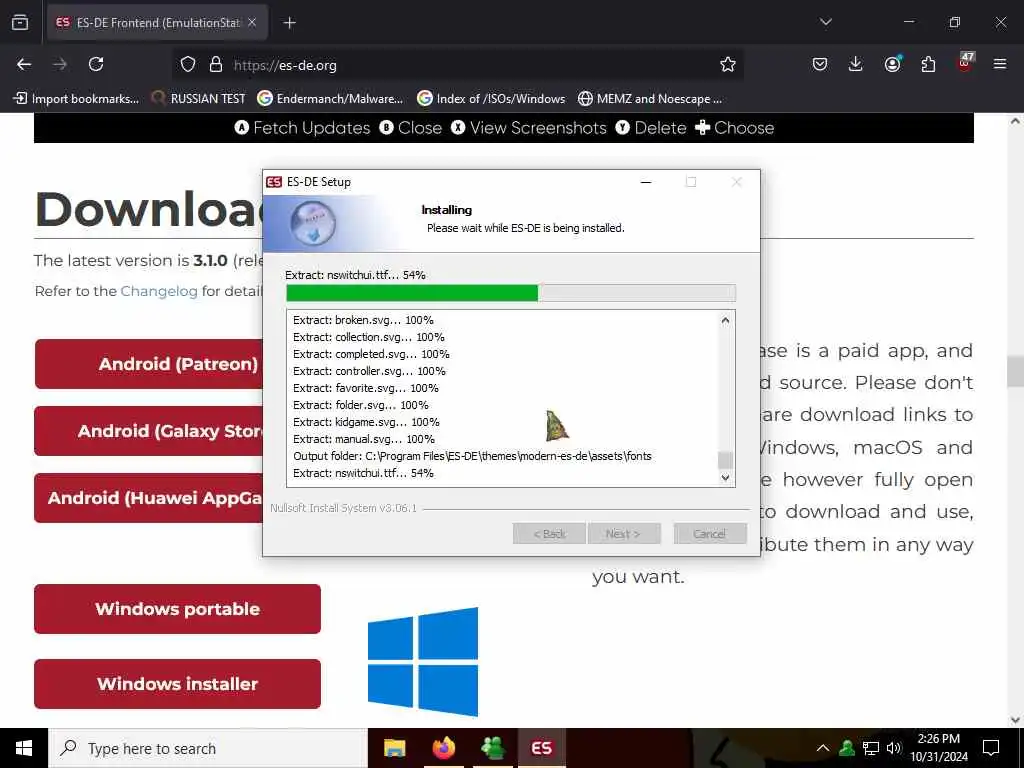Open the Firefox account icon
This screenshot has height=768, width=1024.
click(892, 64)
